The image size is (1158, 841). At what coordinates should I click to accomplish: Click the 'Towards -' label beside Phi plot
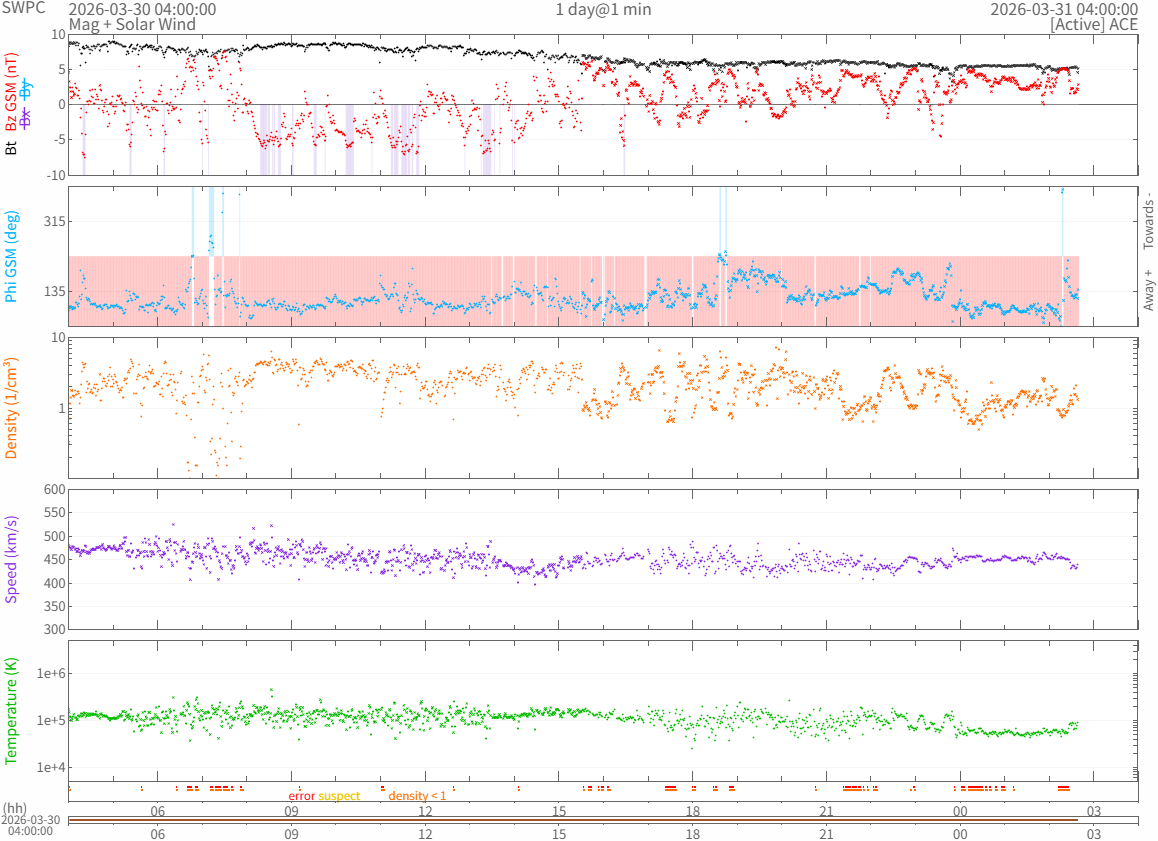click(1149, 220)
